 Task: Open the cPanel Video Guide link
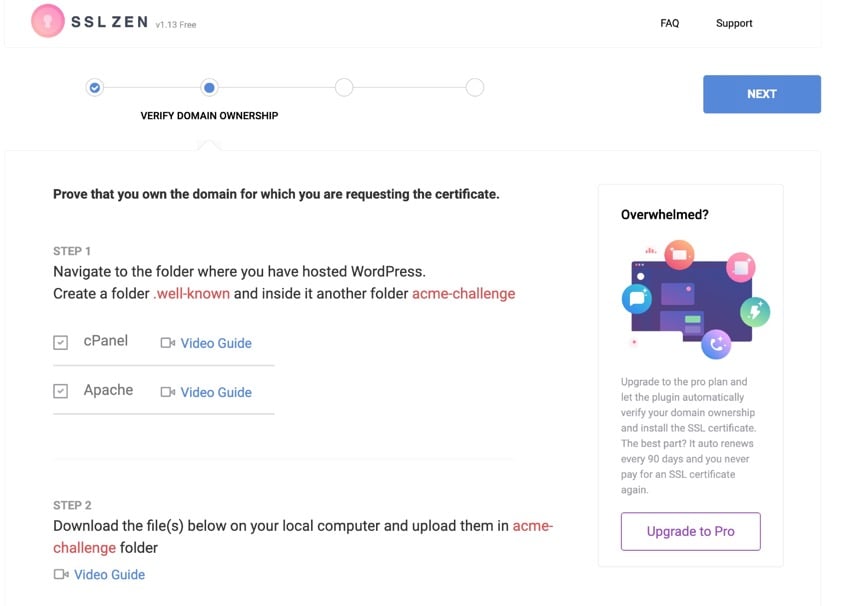tap(216, 343)
